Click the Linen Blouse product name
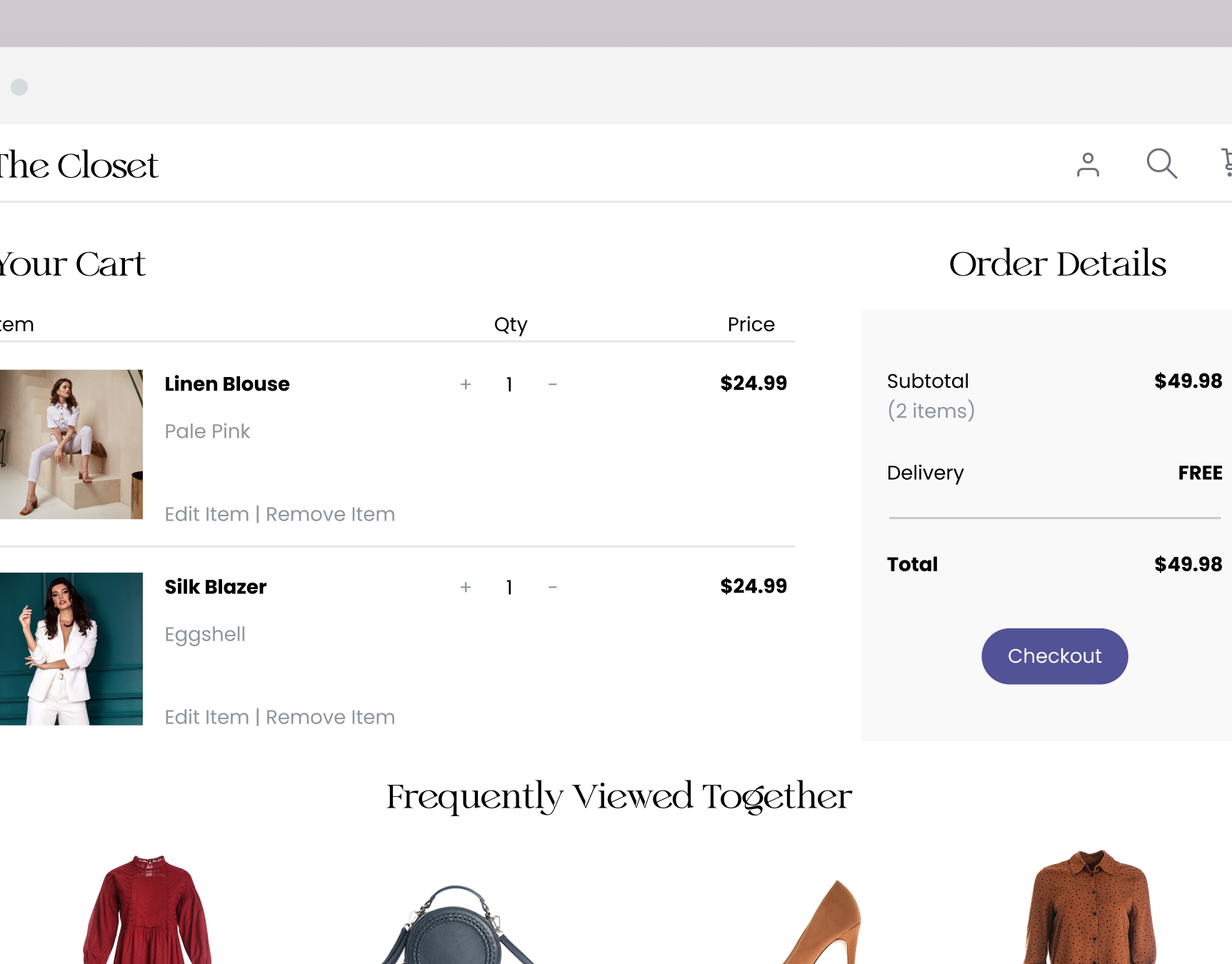 tap(227, 384)
